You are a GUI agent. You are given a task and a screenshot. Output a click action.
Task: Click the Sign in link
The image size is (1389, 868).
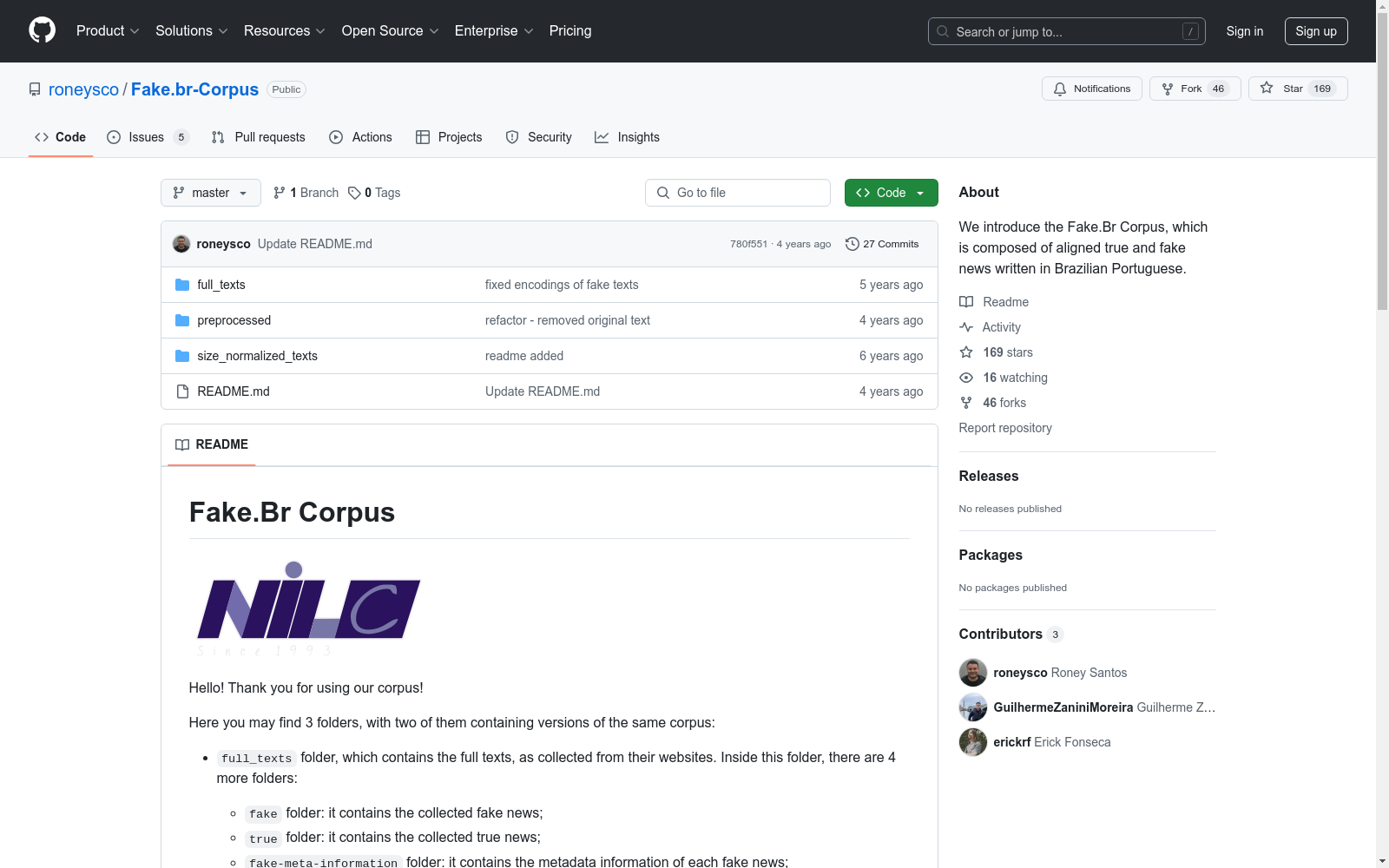pos(1245,31)
